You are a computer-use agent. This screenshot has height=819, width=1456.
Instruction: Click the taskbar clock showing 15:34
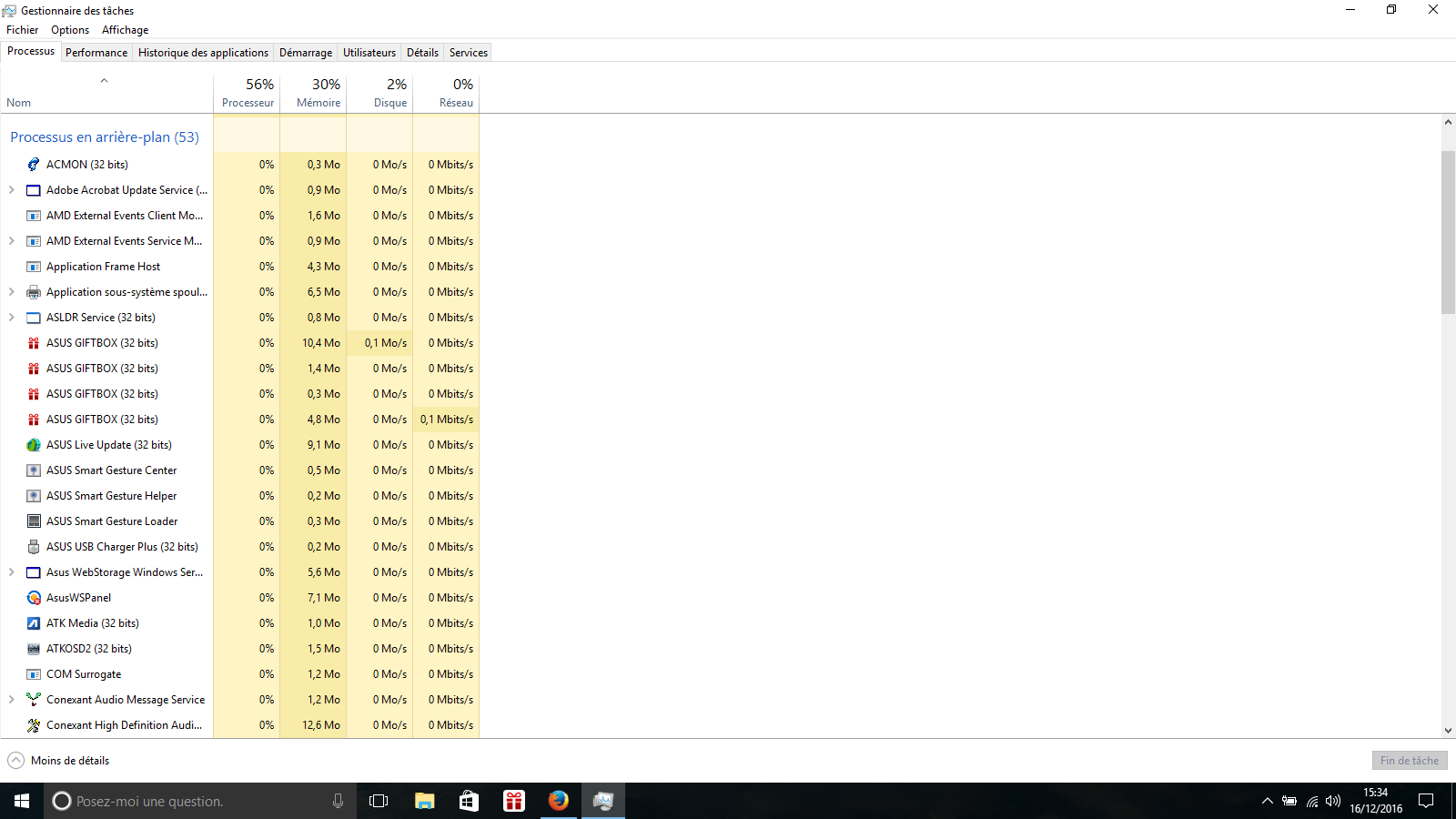point(1376,801)
